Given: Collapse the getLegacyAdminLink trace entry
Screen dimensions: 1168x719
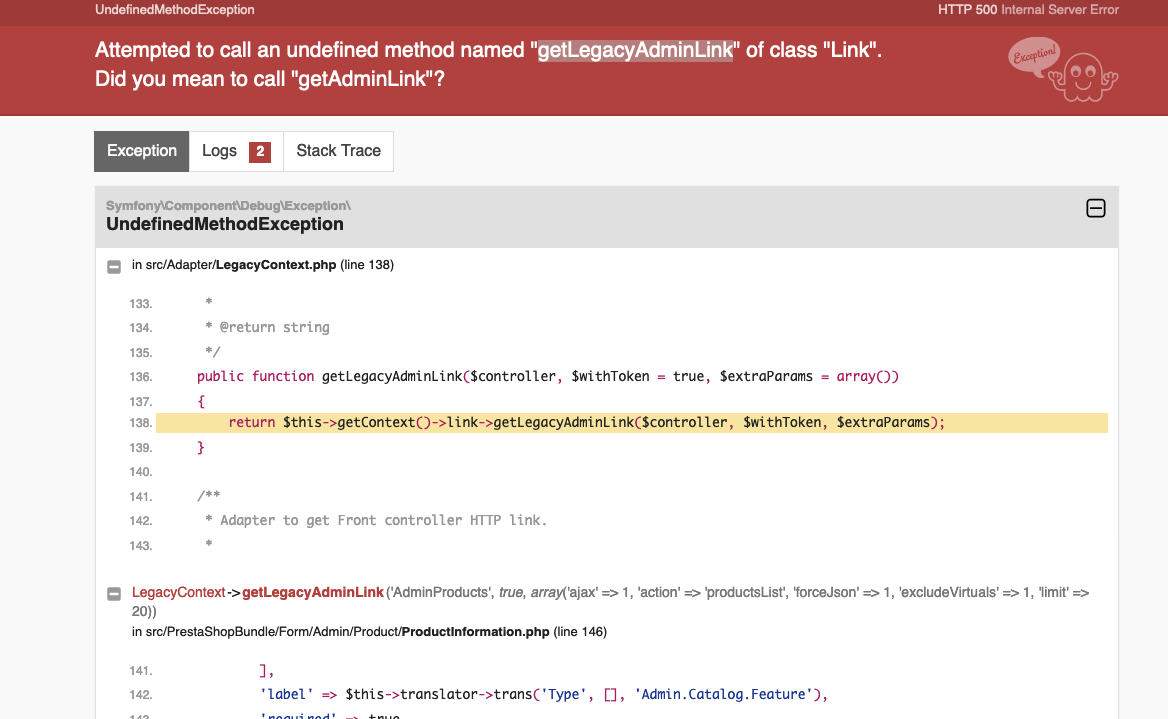Looking at the screenshot, I should pos(114,594).
